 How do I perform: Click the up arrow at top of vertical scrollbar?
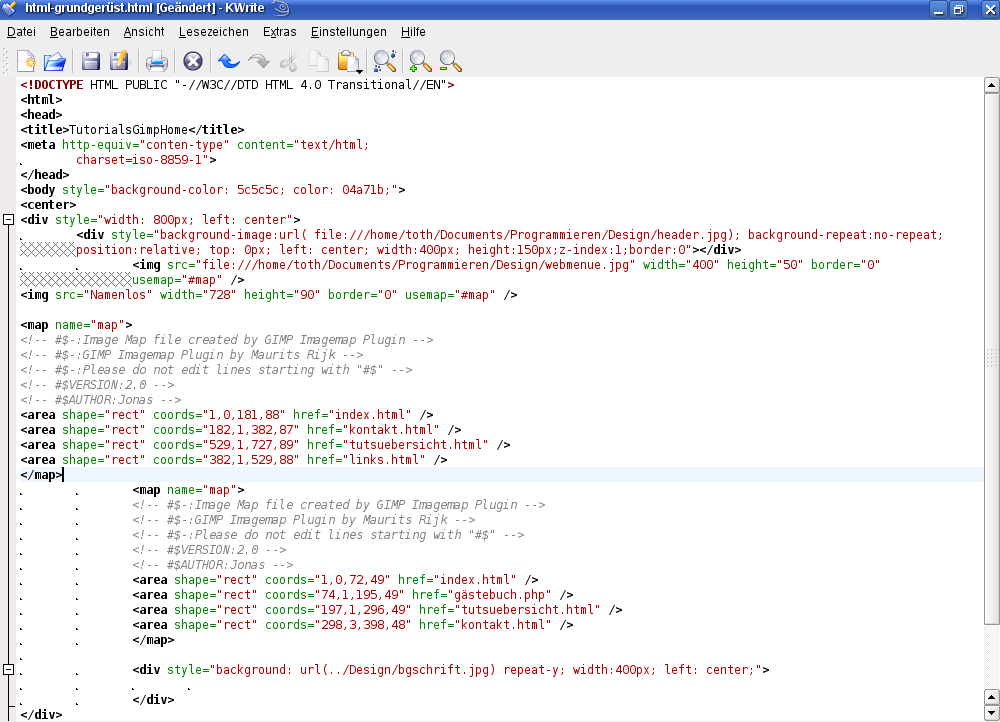tap(992, 85)
